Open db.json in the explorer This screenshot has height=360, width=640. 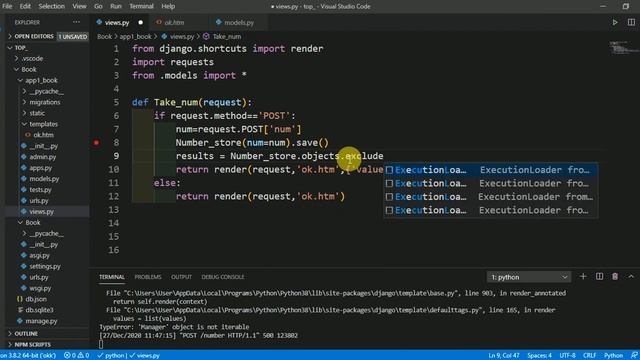[x=36, y=299]
